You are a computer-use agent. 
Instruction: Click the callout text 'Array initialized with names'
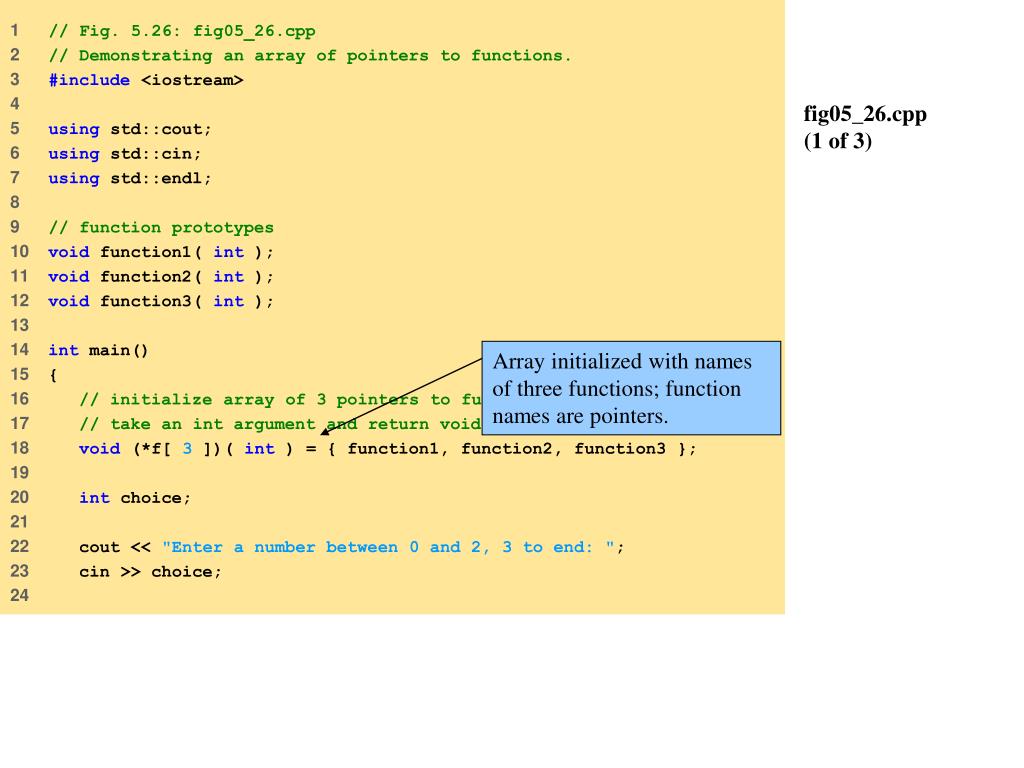pyautogui.click(x=622, y=361)
